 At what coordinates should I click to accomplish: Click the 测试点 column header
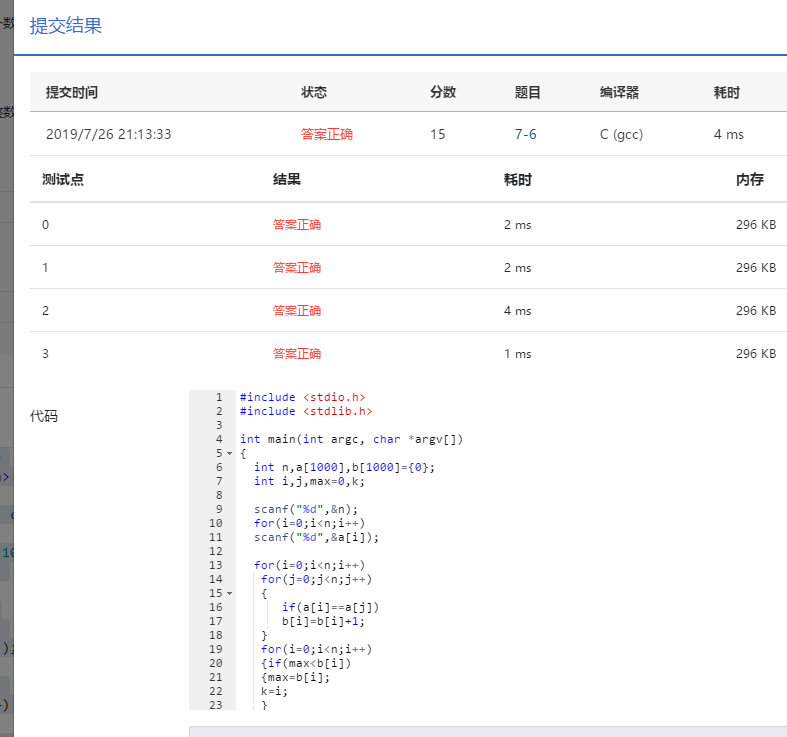click(x=63, y=179)
